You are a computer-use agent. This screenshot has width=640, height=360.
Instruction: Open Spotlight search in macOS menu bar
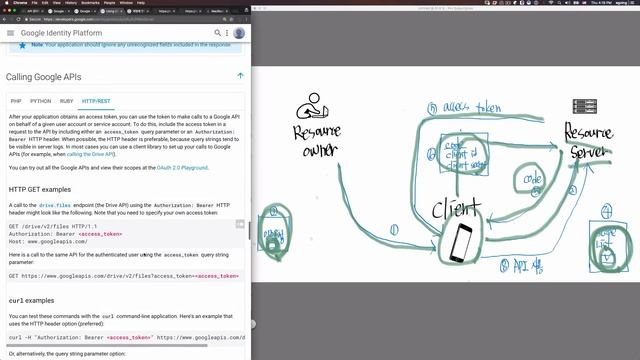tap(559, 2)
